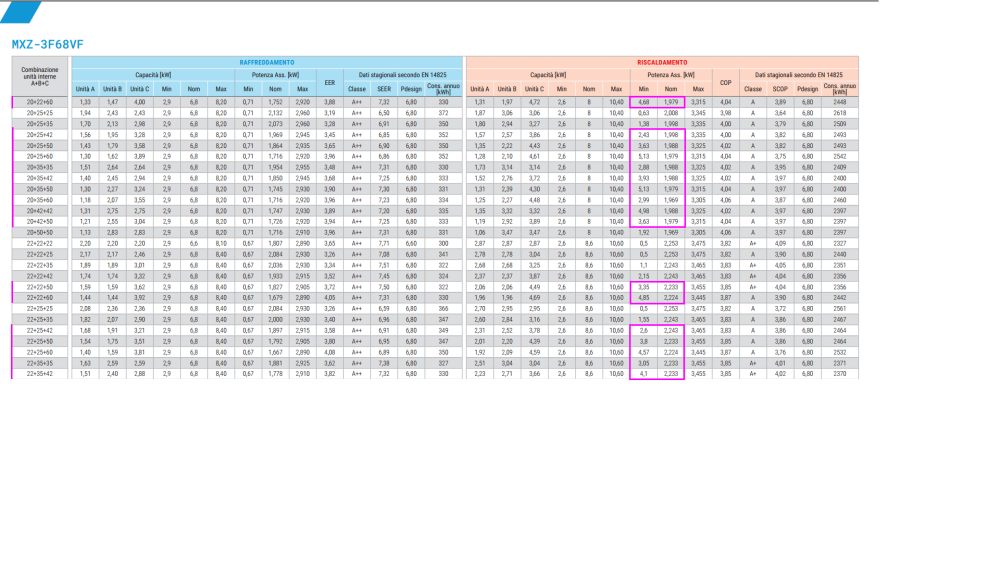The width and height of the screenshot is (1000, 563).
Task: Click the 0,63 heating minimum power cell
Action: 644,112
